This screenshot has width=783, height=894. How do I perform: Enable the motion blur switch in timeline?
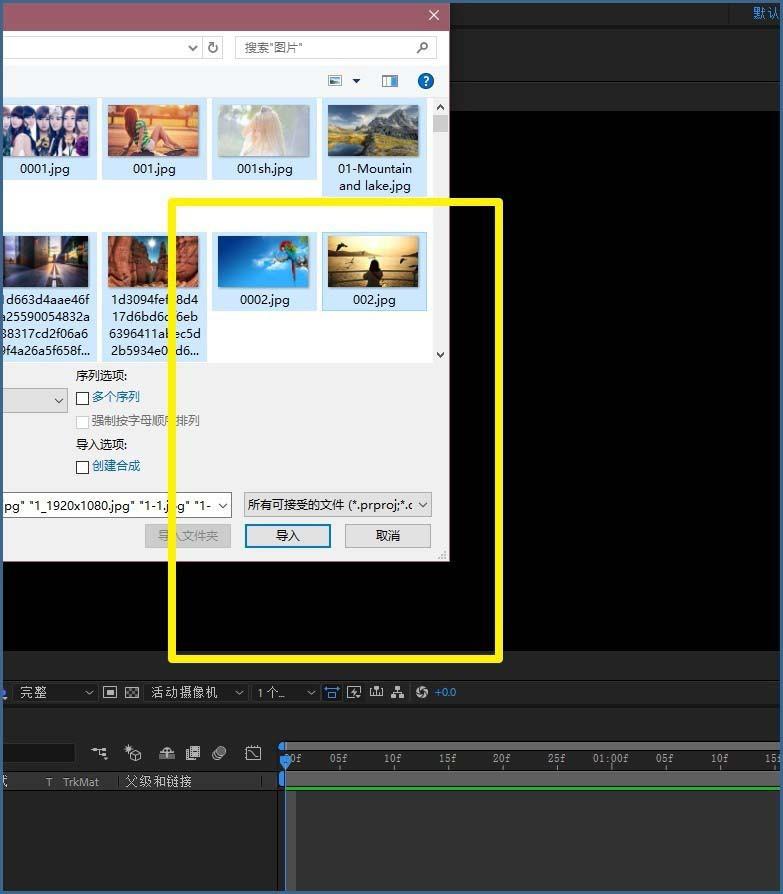[x=219, y=753]
